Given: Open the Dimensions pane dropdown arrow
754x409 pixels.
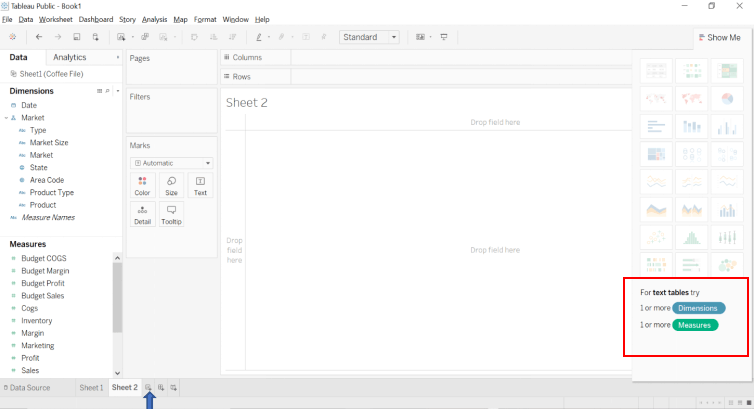Looking at the screenshot, I should pyautogui.click(x=118, y=91).
